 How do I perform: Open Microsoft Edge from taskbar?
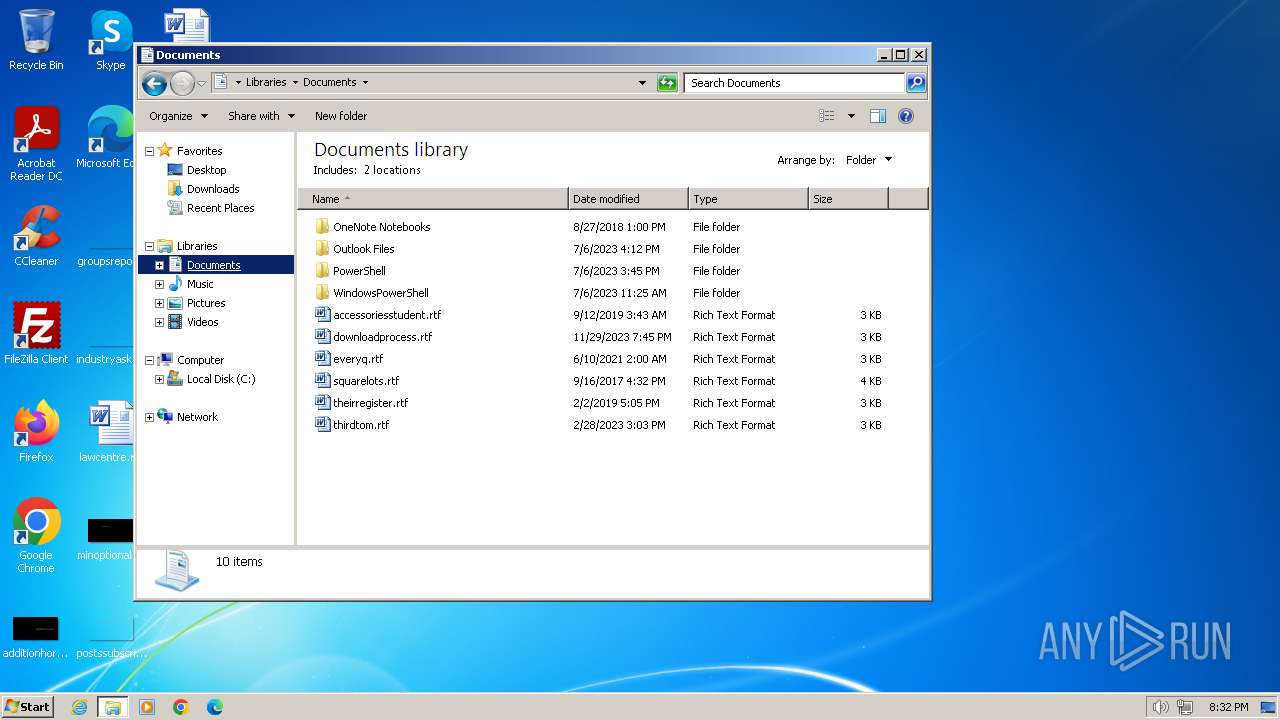pyautogui.click(x=215, y=707)
